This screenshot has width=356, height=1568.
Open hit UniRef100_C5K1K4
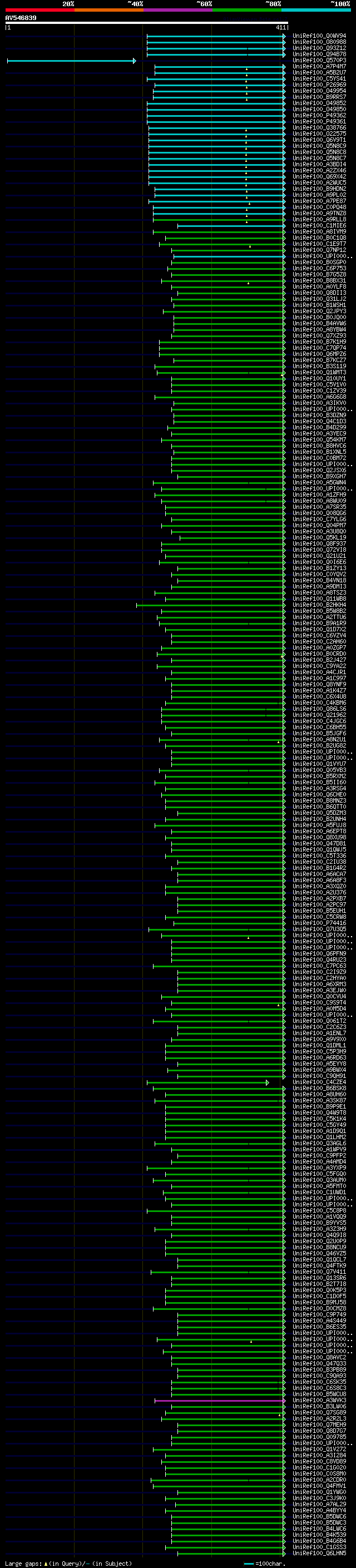click(319, 1119)
